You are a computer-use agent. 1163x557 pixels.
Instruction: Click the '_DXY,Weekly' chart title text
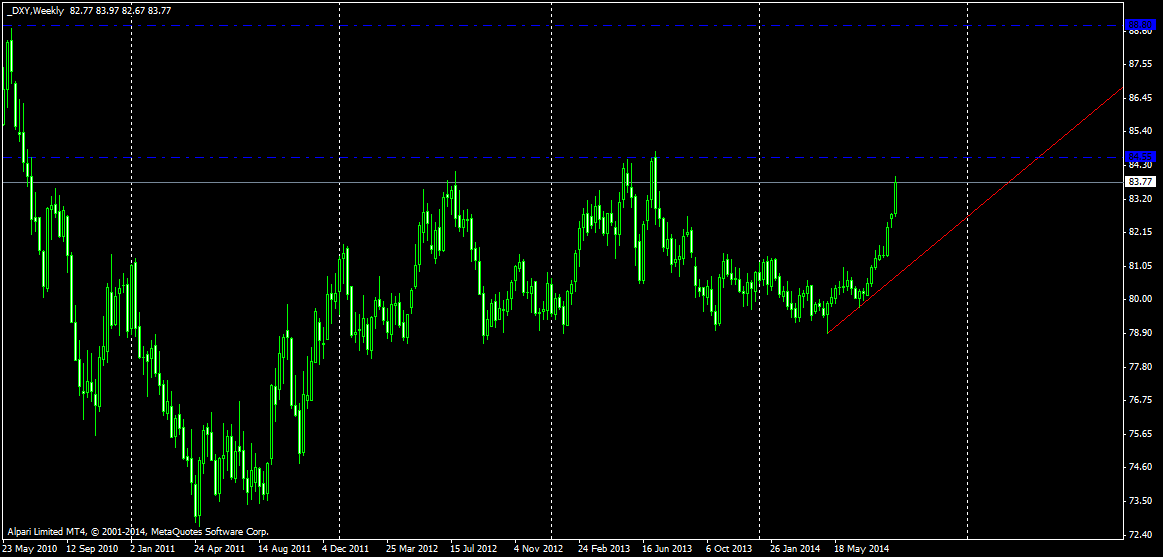point(35,10)
